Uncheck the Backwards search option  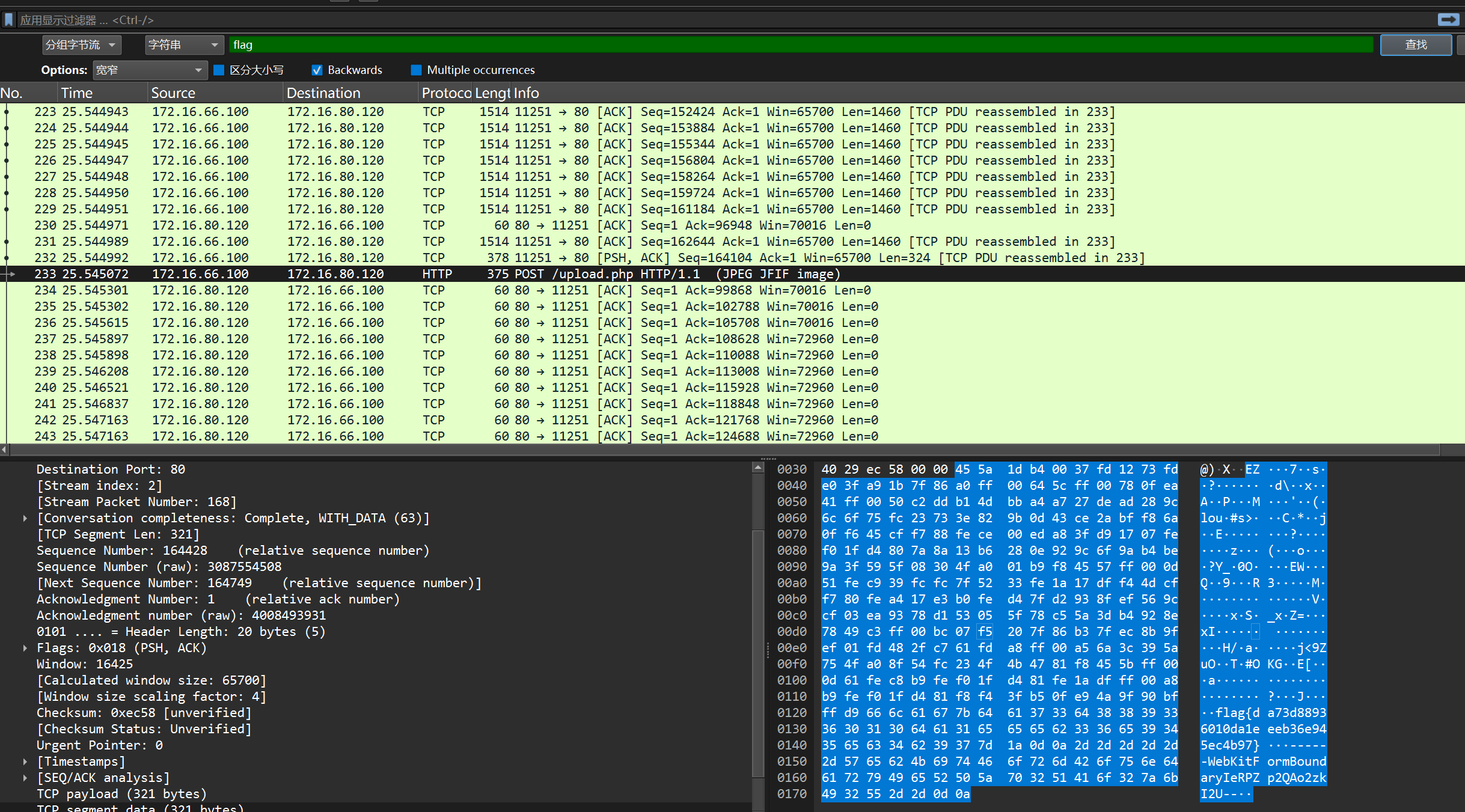pyautogui.click(x=317, y=70)
